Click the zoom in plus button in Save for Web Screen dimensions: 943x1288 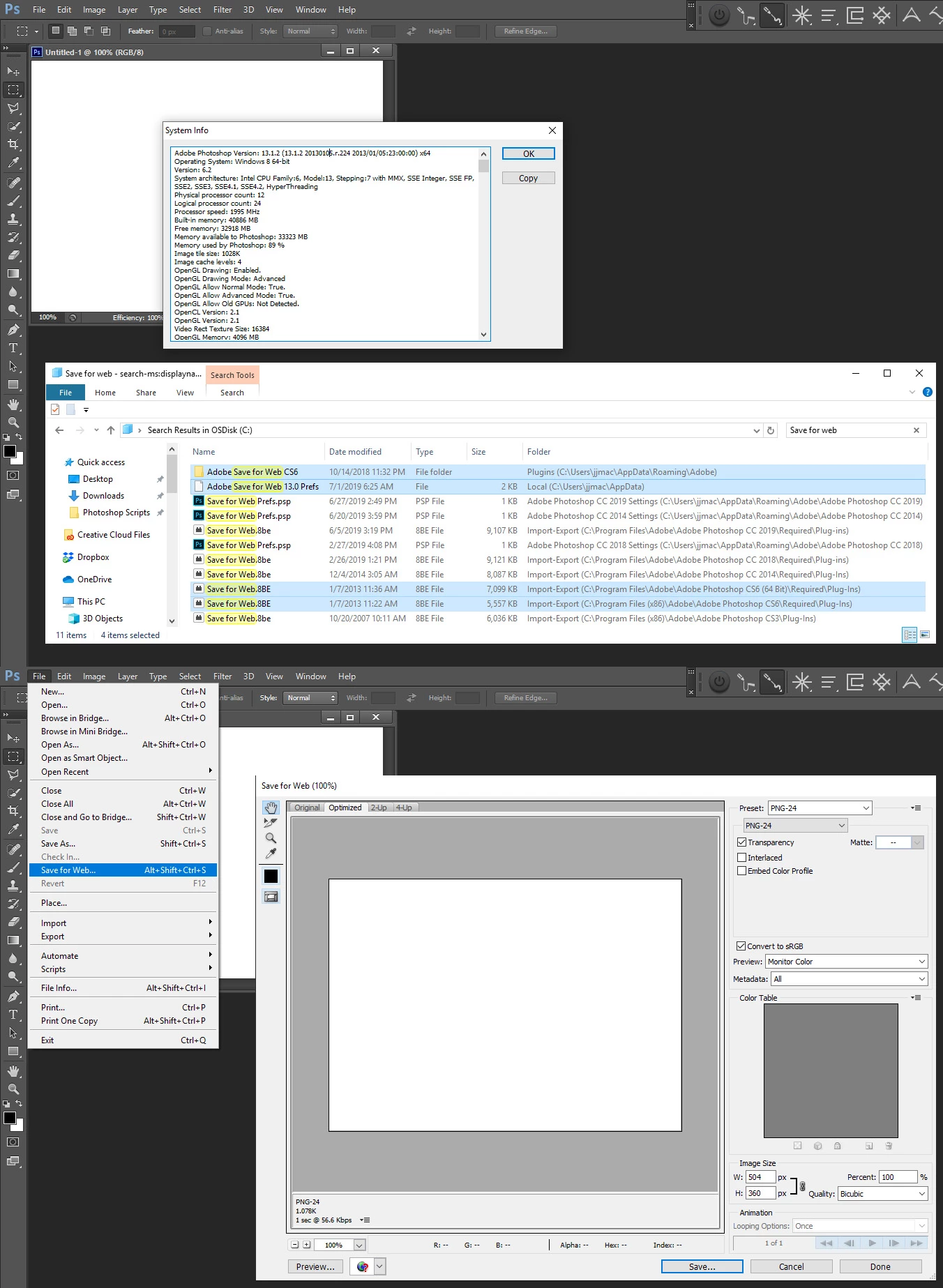coord(307,1245)
